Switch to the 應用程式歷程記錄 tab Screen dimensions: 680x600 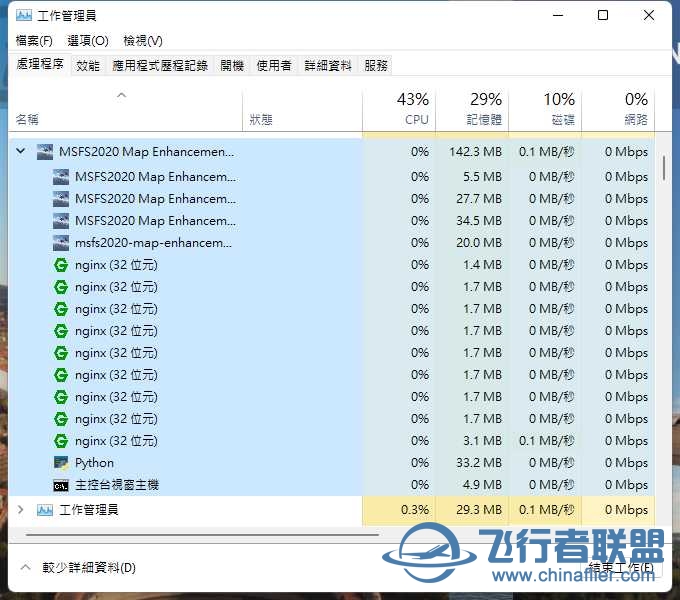160,65
